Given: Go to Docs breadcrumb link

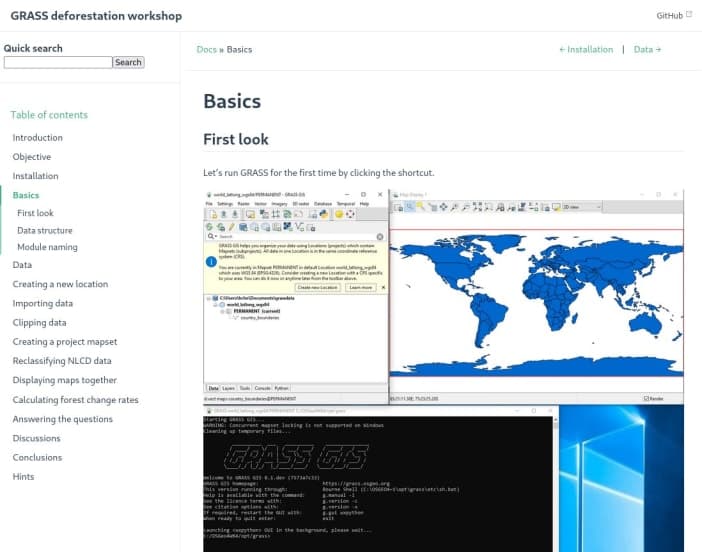Looking at the screenshot, I should tap(206, 49).
